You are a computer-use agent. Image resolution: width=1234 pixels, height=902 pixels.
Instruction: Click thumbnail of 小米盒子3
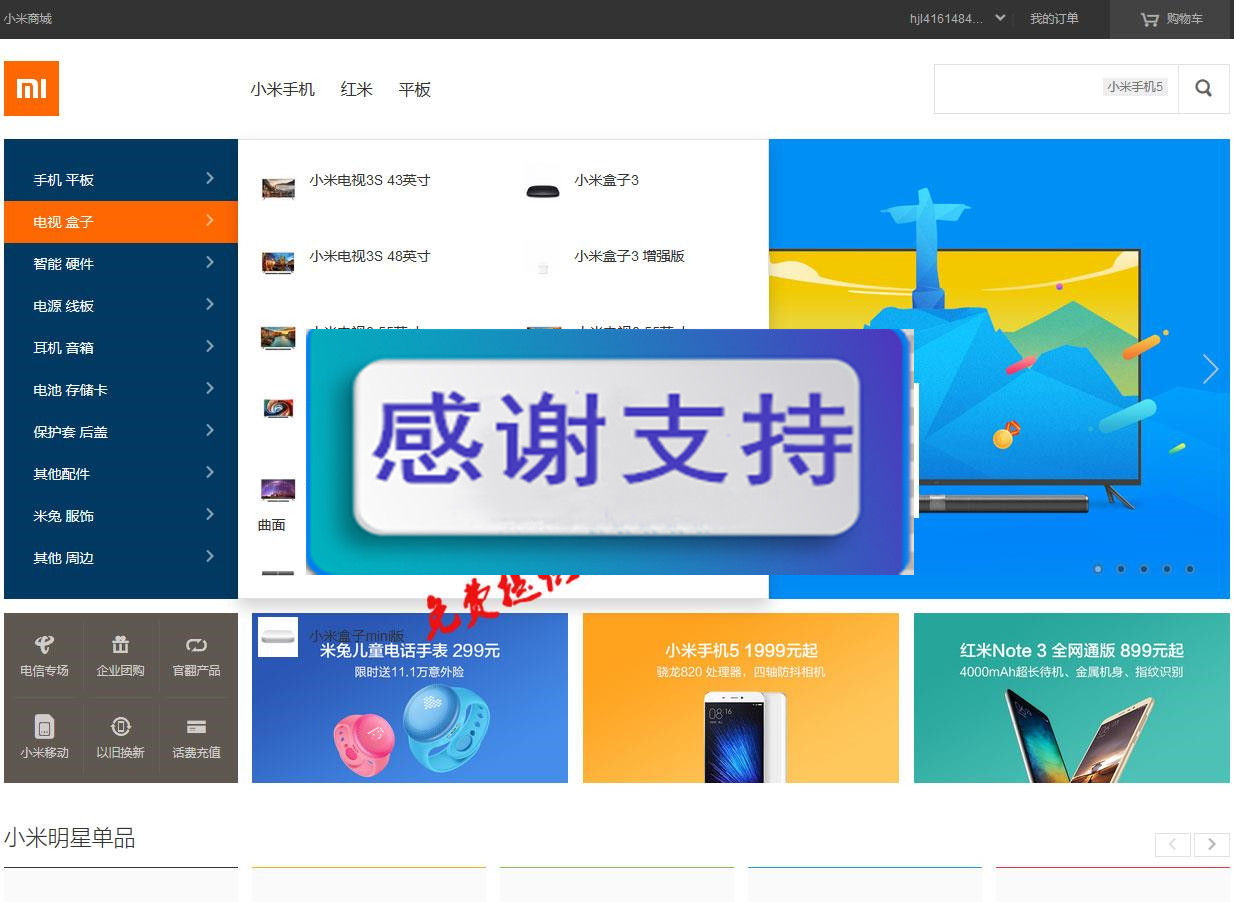(x=543, y=189)
